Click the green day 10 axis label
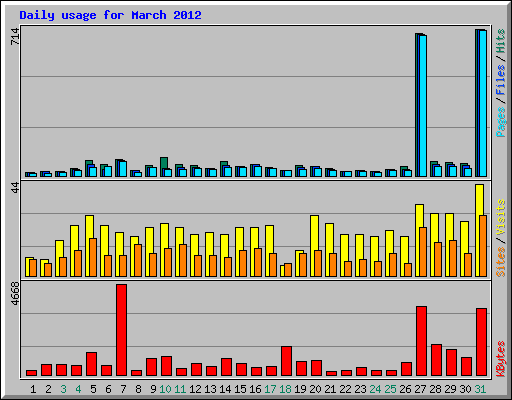Screen dimensions: 512x400 [165, 389]
